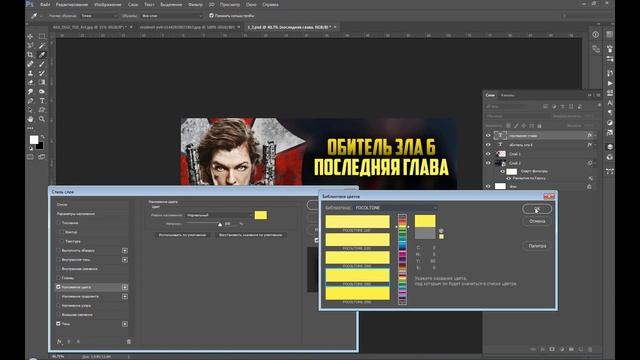The image size is (640, 360).
Task: Click plus button beside Выполнить обводку
Action: point(124,250)
